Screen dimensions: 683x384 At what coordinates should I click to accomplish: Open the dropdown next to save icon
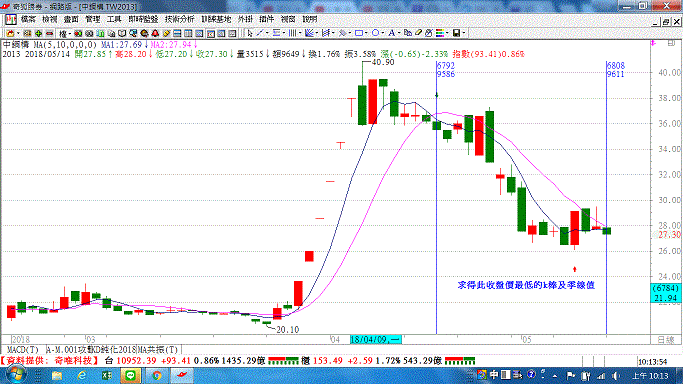[463, 33]
